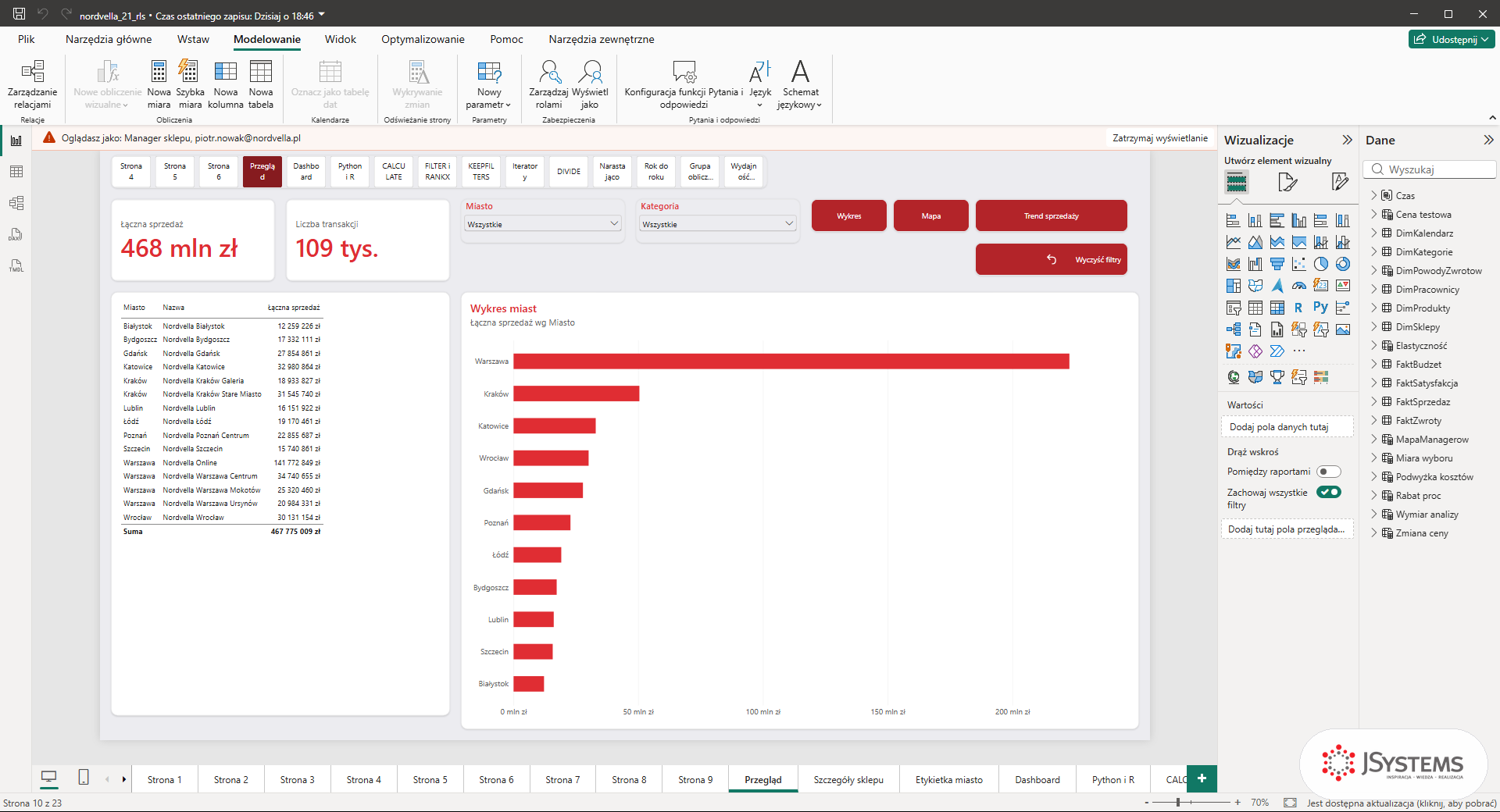1500x812 pixels.
Task: Open the Widok ribbon tab
Action: point(341,39)
